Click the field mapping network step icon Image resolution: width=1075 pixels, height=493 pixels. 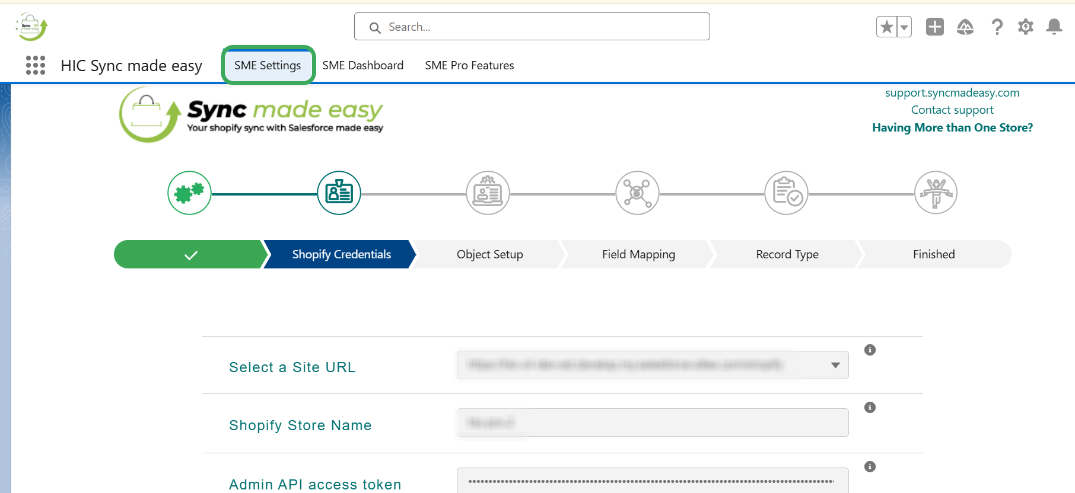(637, 193)
